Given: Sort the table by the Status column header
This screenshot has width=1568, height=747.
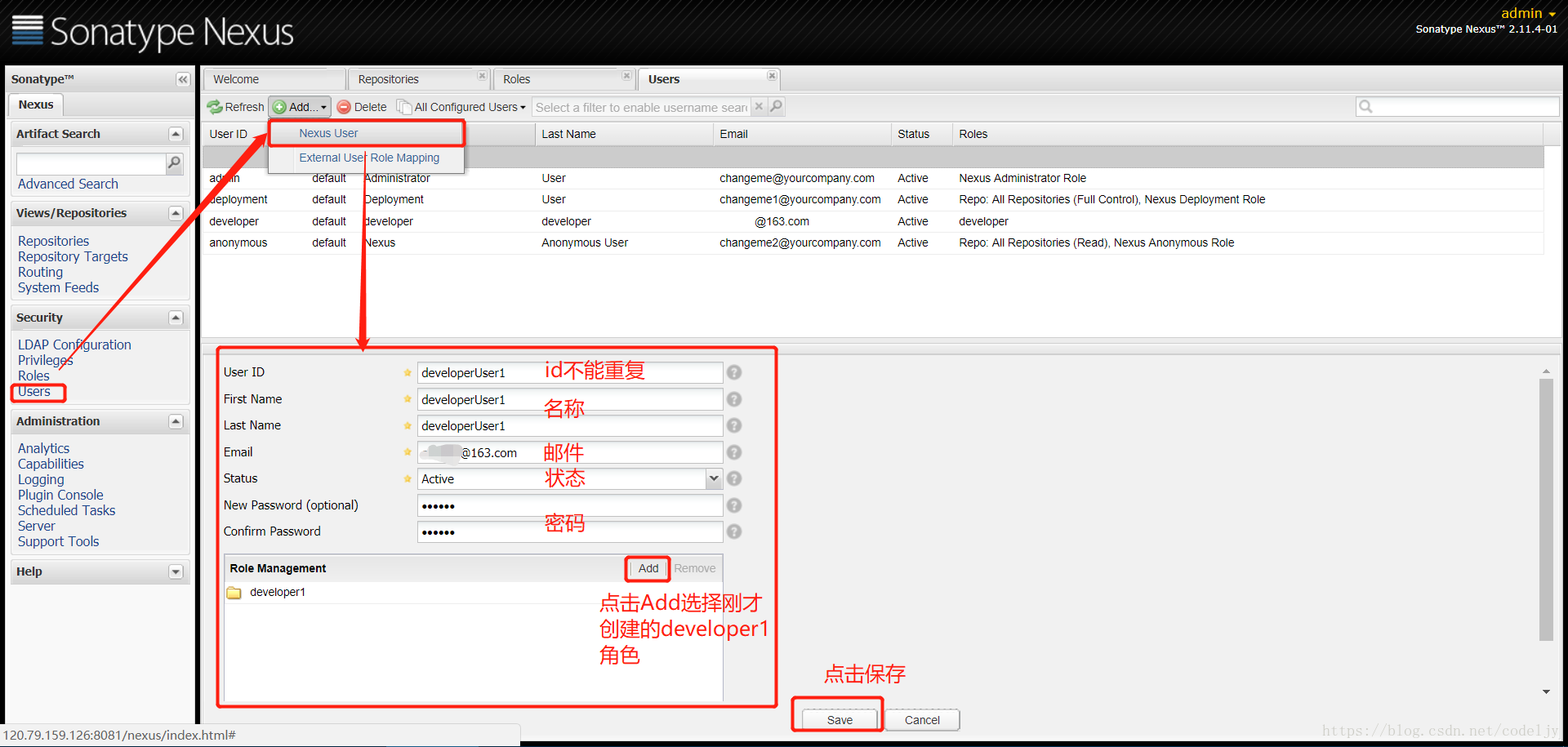Looking at the screenshot, I should (x=921, y=134).
